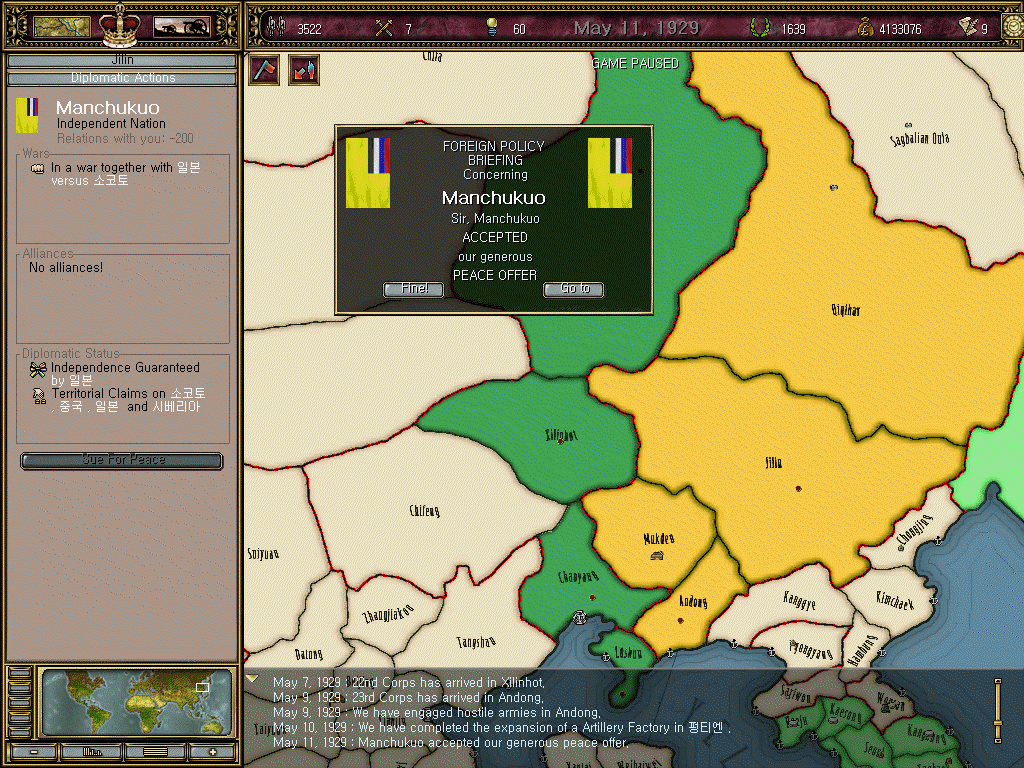
Task: Select Mukden province label
Action: [x=658, y=539]
